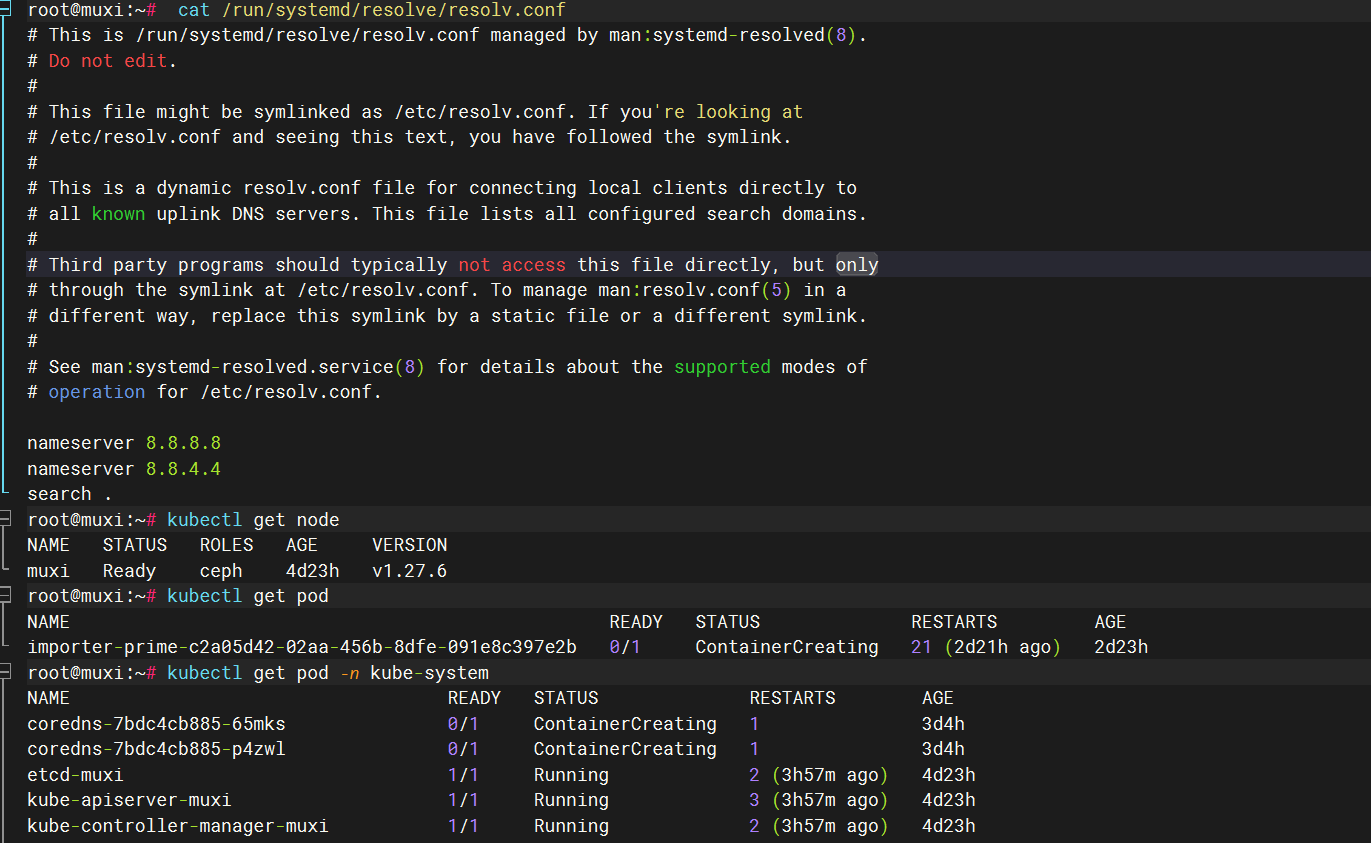This screenshot has width=1371, height=843.
Task: Click READY value 0/1 of importer-prime pod
Action: [625, 647]
